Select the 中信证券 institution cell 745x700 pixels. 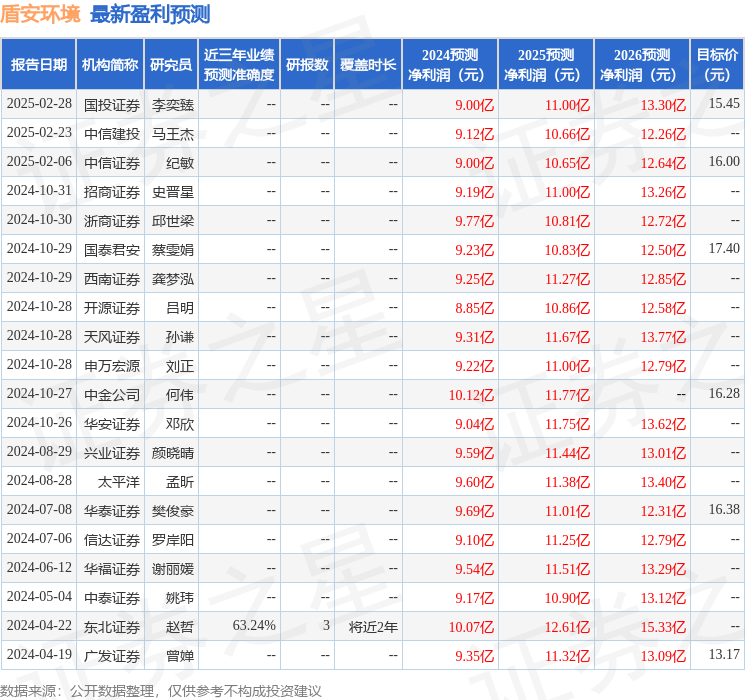112,163
